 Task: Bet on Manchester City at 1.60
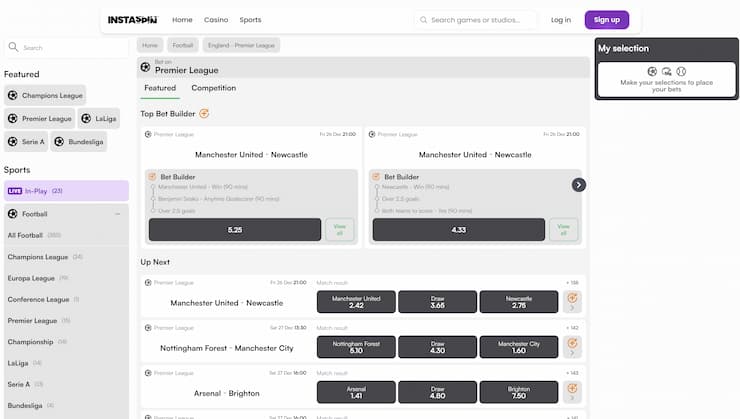point(519,347)
